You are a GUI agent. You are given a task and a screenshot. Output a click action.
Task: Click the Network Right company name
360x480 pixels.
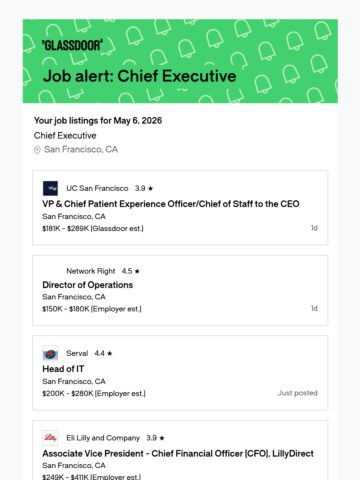pyautogui.click(x=91, y=271)
